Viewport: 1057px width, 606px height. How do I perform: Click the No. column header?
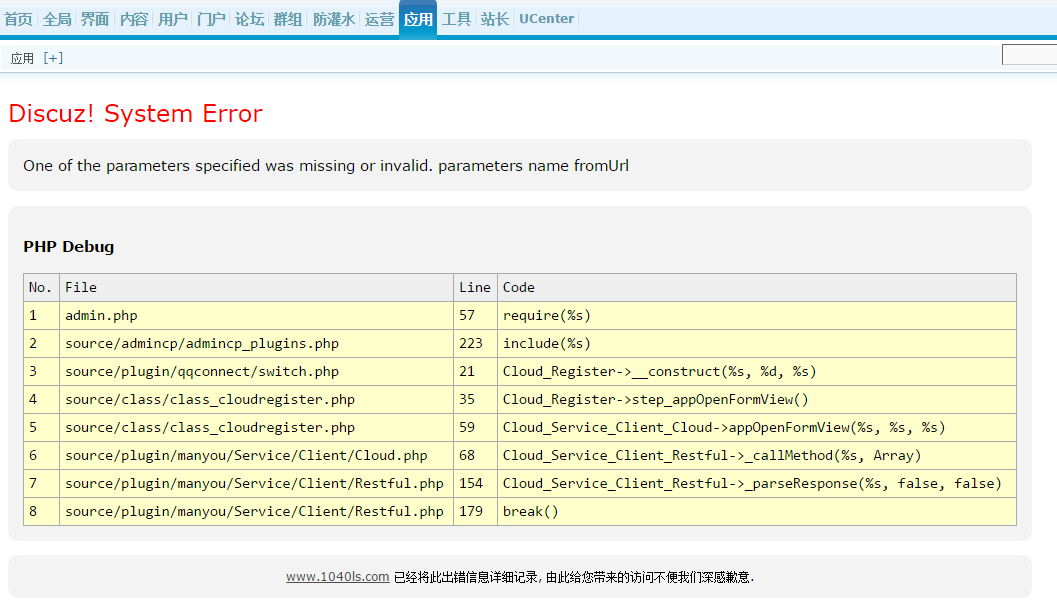(41, 287)
